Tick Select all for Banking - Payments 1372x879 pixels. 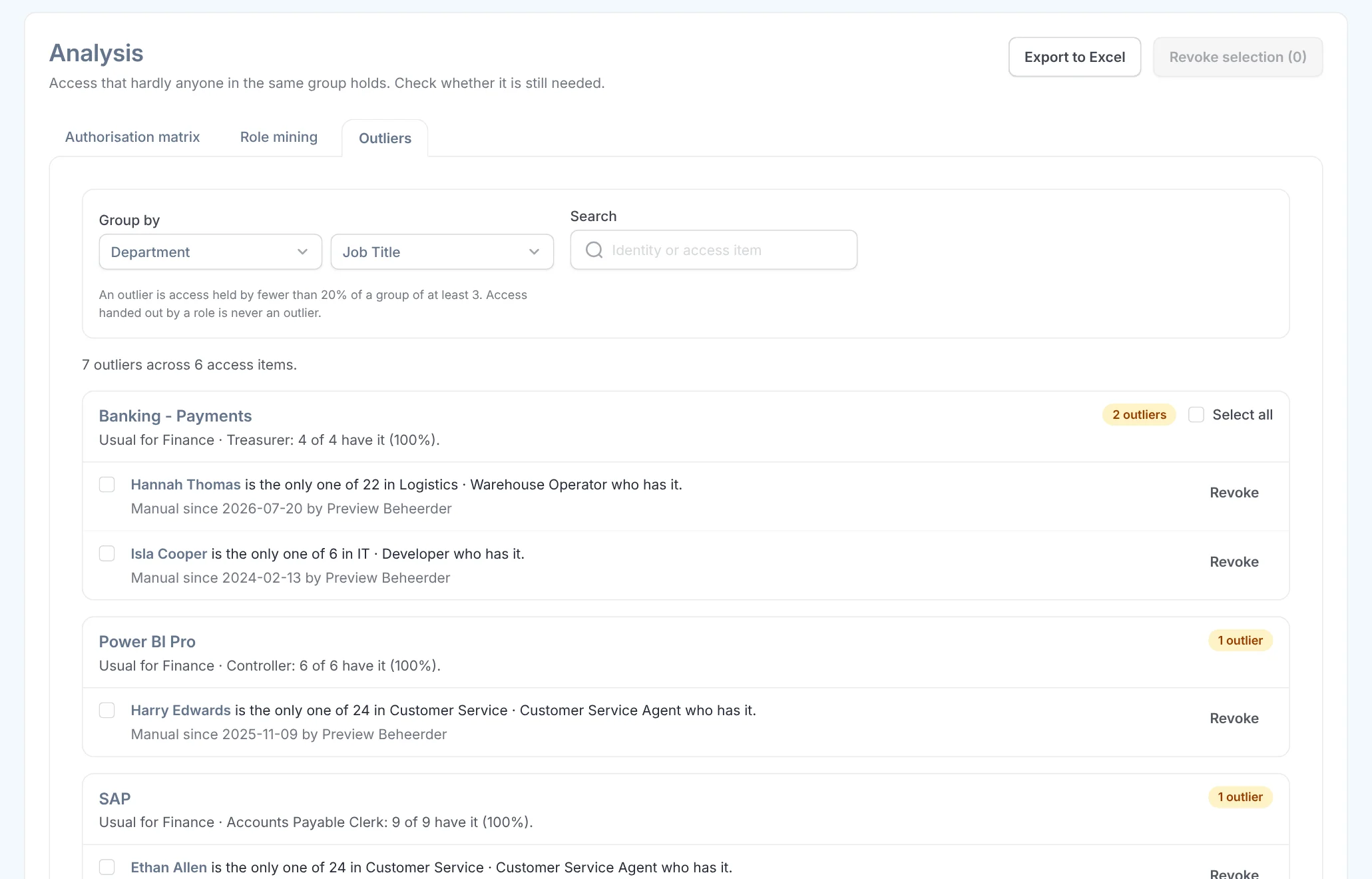click(1196, 415)
